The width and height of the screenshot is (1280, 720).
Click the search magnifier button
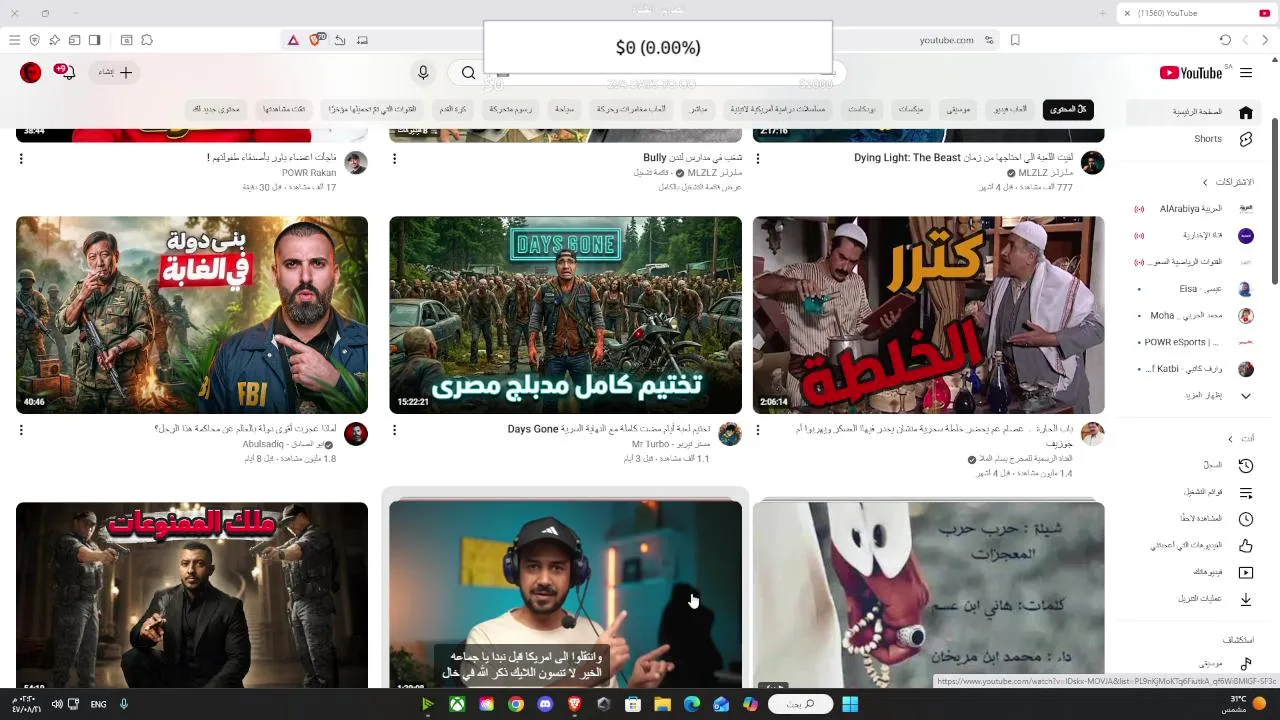(x=468, y=72)
